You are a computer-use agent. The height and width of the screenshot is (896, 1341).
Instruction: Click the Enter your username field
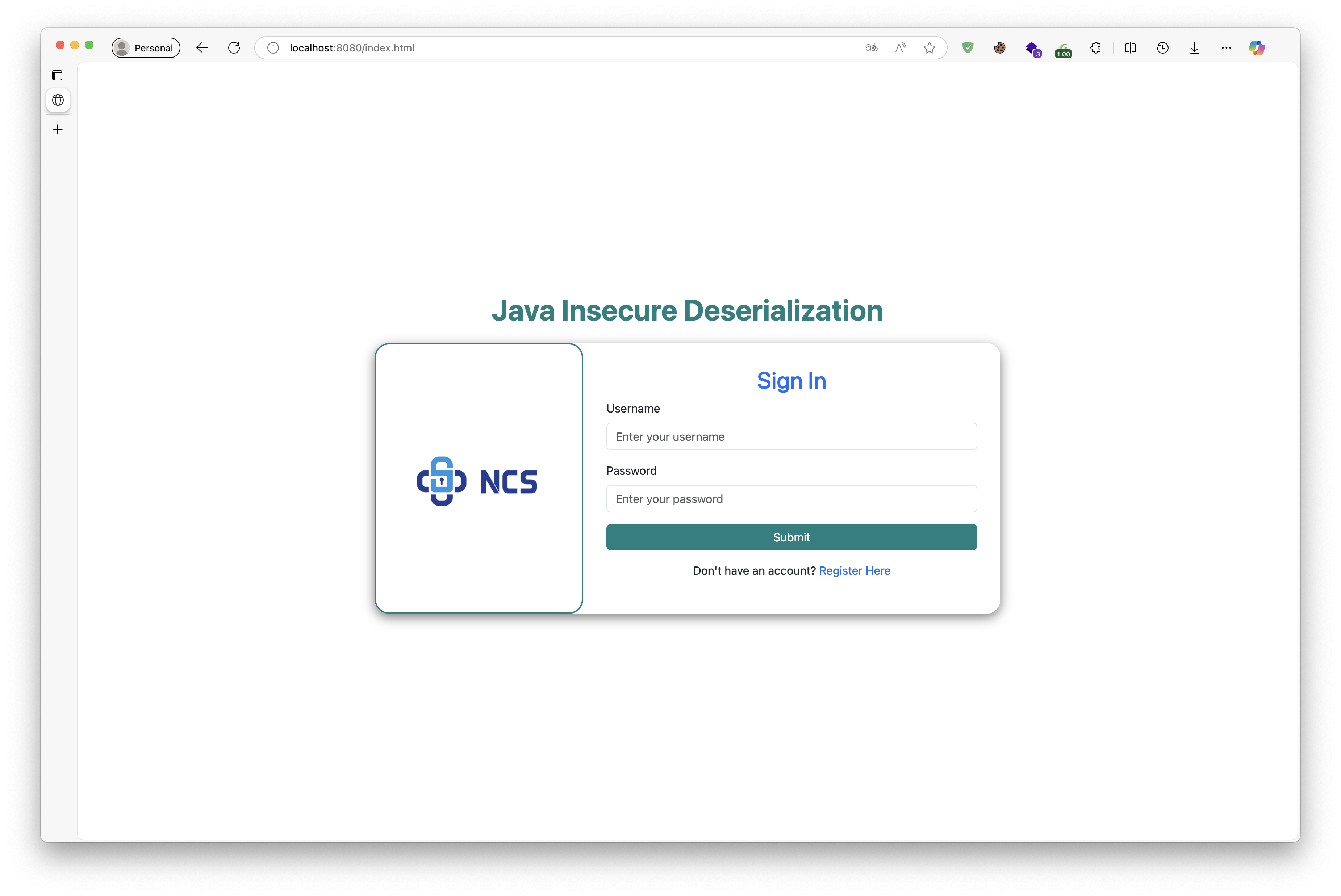[x=791, y=436]
